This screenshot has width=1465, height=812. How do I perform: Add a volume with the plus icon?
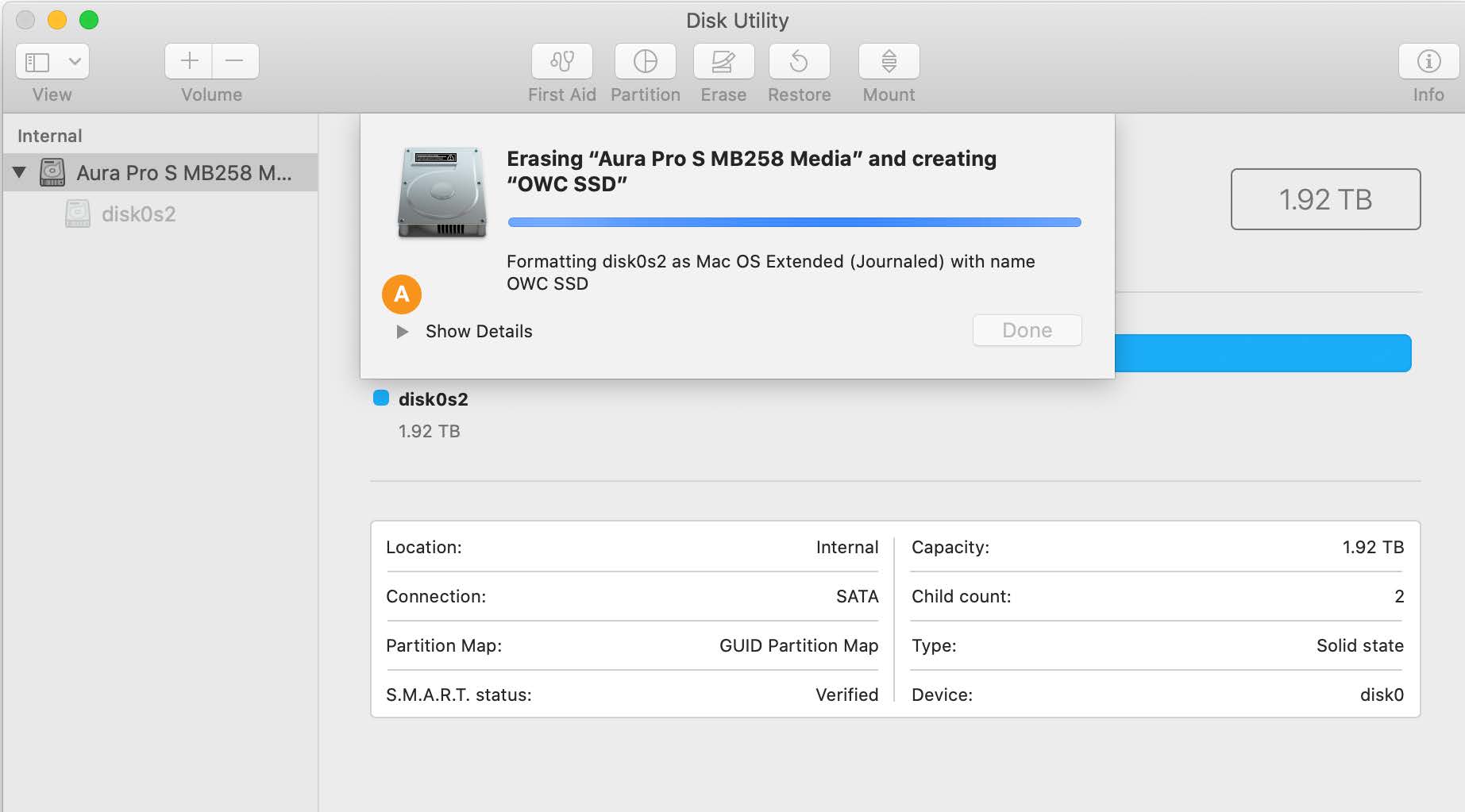click(x=188, y=60)
